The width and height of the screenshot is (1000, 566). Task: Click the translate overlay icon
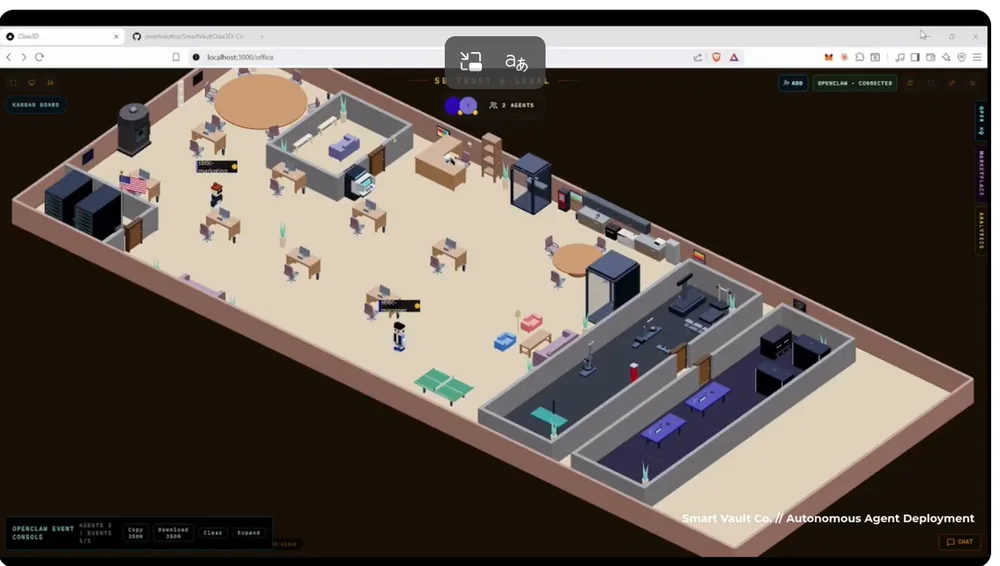coord(517,62)
